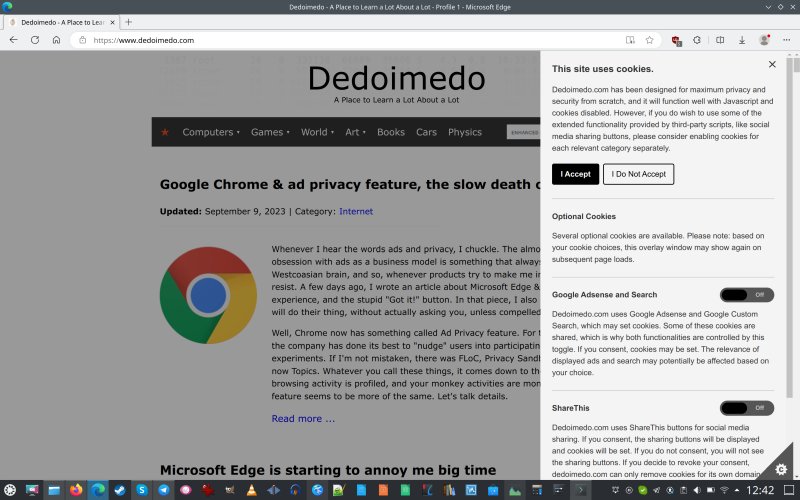Follow the Read more link

pos(303,418)
